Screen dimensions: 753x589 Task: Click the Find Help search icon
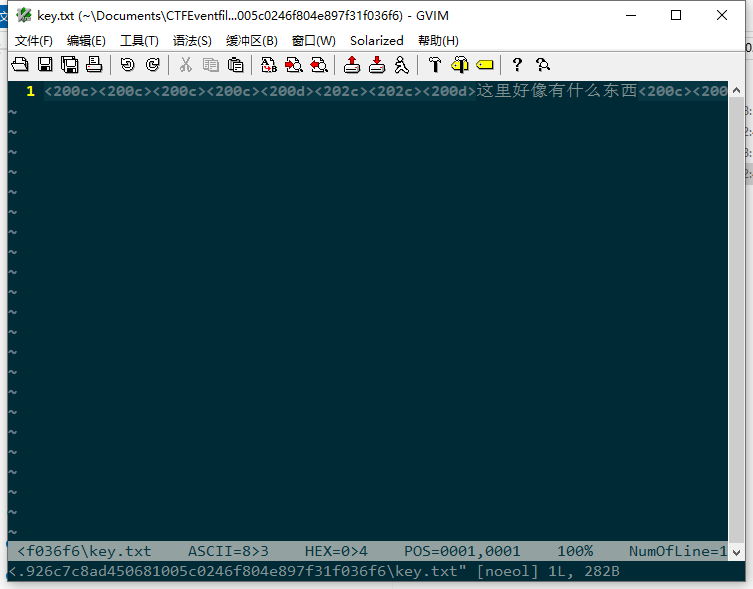[543, 64]
